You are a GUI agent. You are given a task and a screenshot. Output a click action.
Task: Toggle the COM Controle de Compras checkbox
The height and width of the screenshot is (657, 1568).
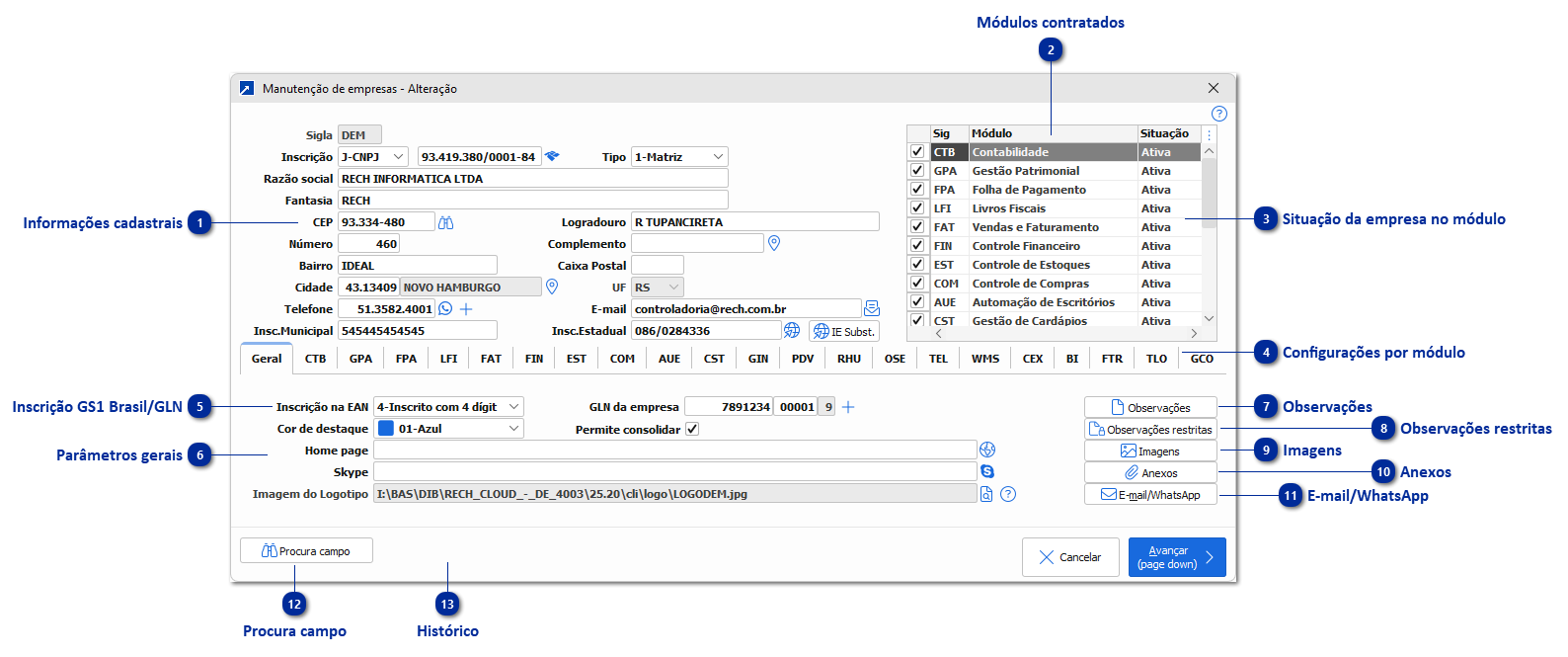tap(917, 283)
